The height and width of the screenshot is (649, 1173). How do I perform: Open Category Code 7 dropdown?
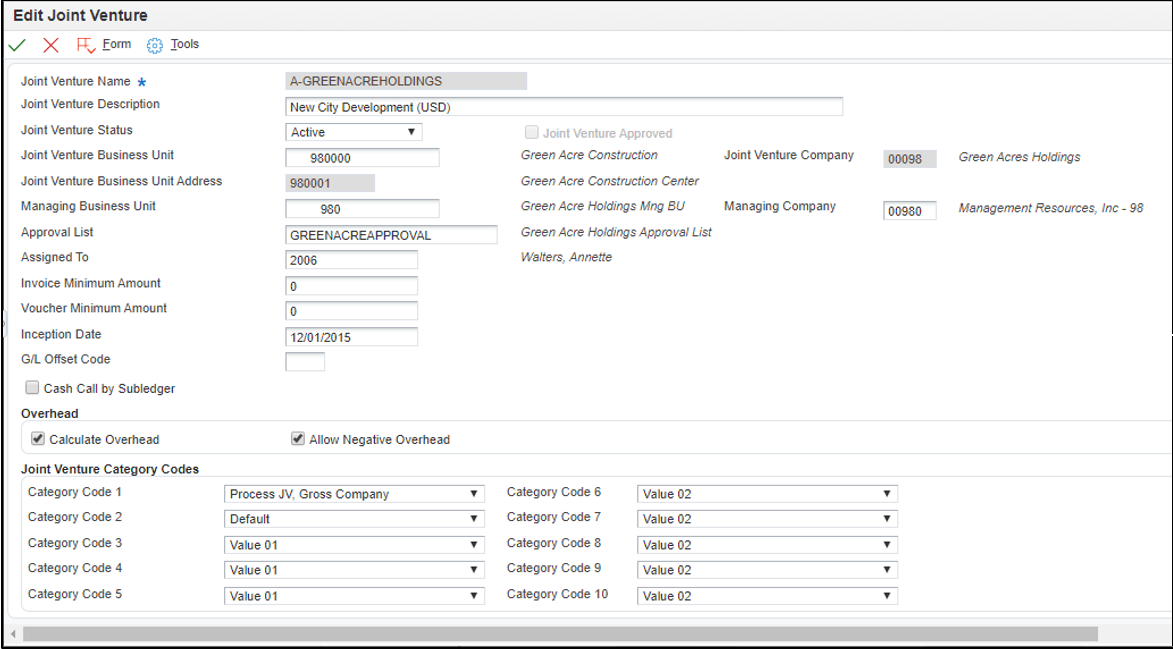(768, 519)
